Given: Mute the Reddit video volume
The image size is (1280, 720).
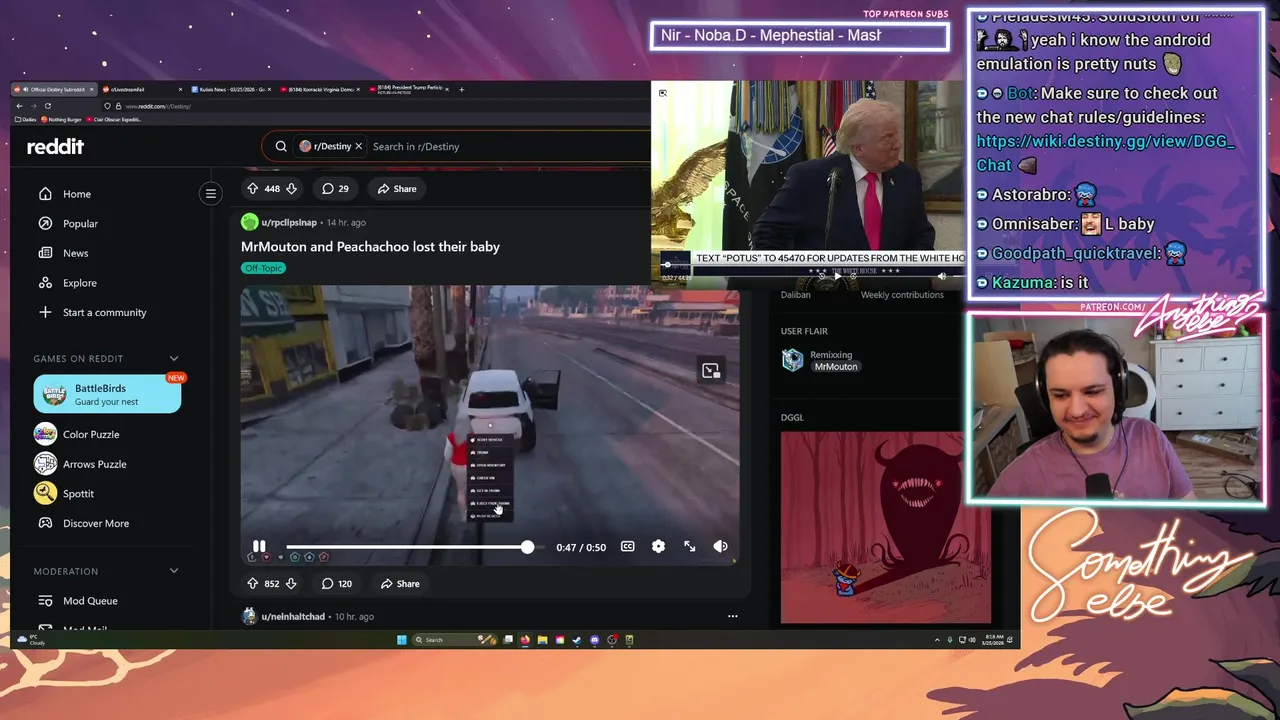Looking at the screenshot, I should [x=720, y=546].
